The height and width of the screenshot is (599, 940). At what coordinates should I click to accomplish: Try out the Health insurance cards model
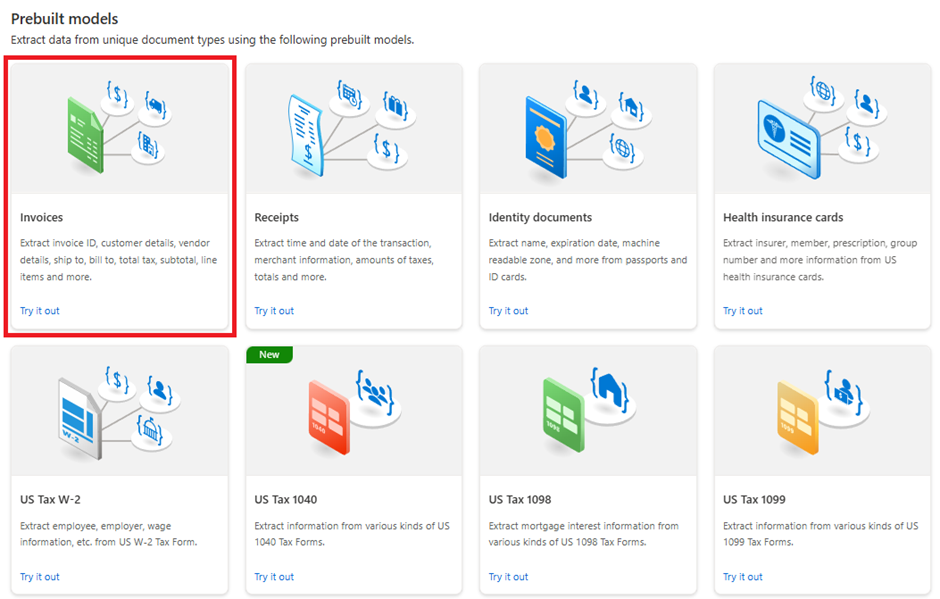click(743, 311)
